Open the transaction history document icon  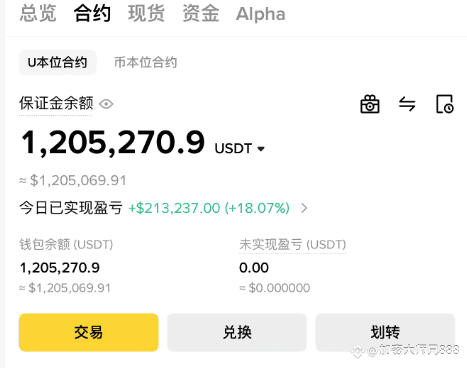tap(445, 104)
